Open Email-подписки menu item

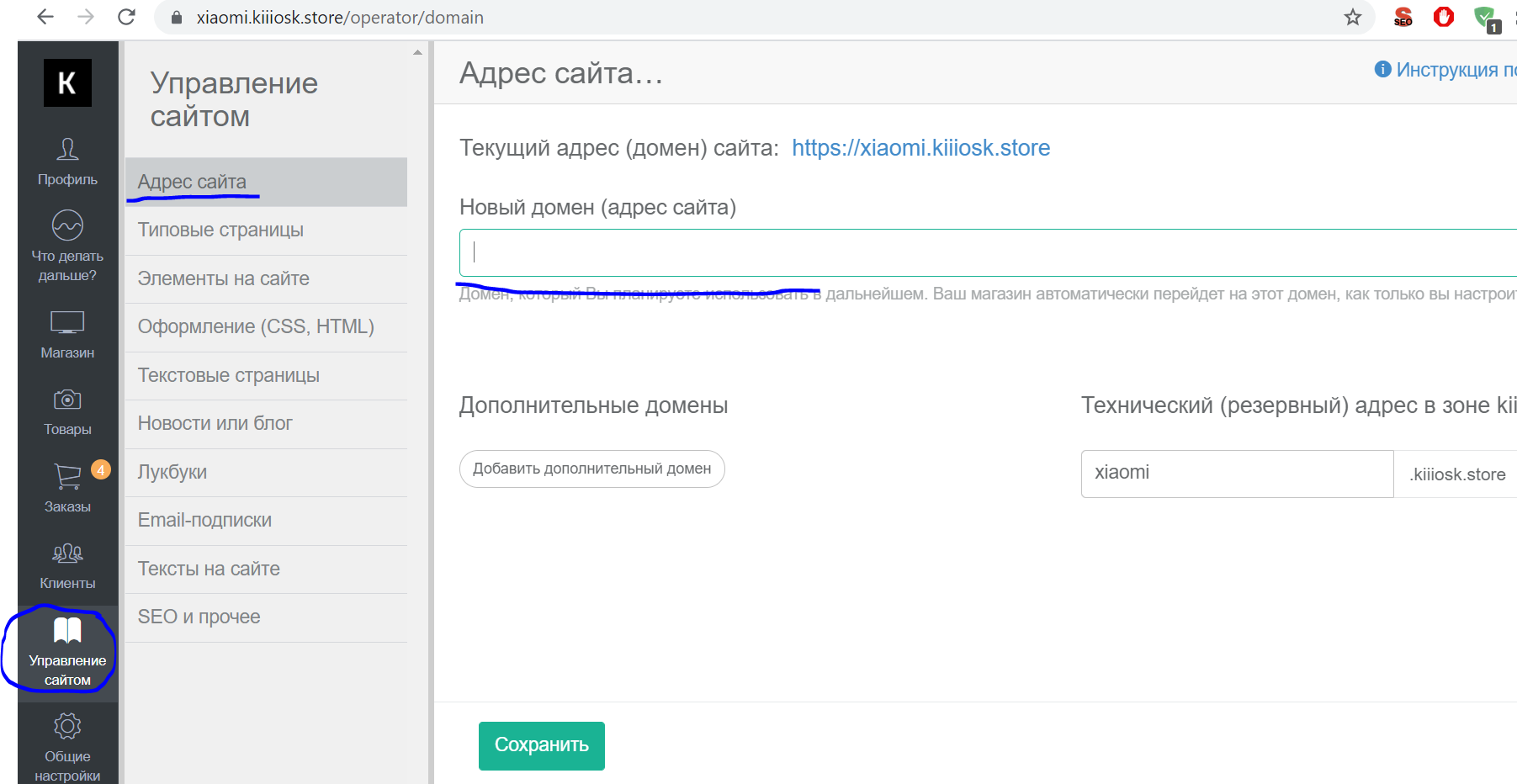pyautogui.click(x=266, y=521)
